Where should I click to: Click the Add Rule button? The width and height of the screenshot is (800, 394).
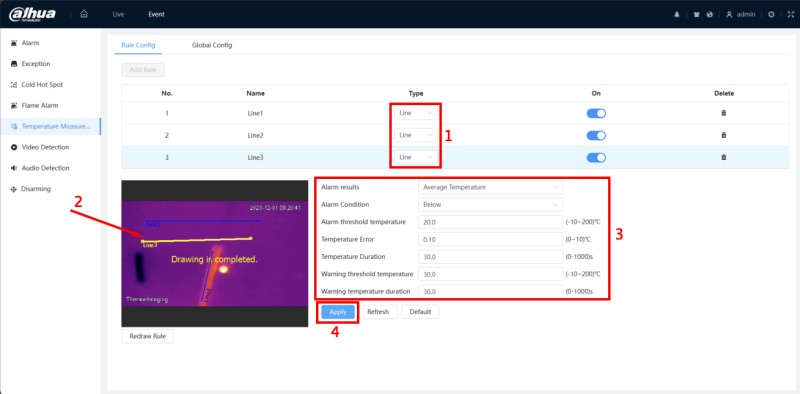pos(143,70)
